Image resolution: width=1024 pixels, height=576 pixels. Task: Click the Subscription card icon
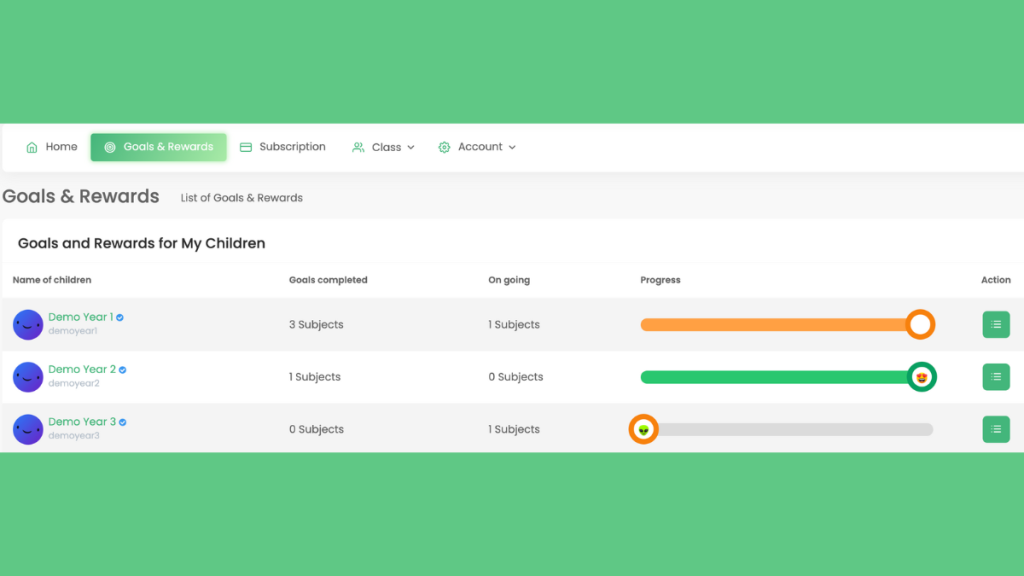click(246, 147)
